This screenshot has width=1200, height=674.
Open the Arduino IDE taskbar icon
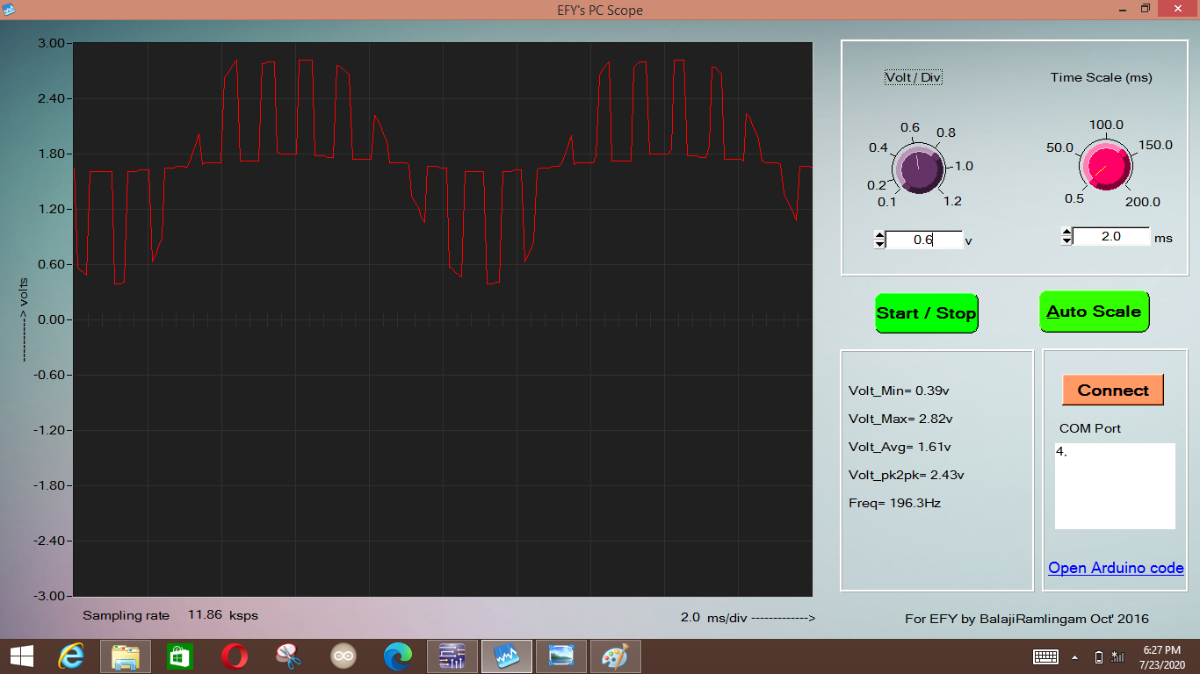[x=343, y=656]
